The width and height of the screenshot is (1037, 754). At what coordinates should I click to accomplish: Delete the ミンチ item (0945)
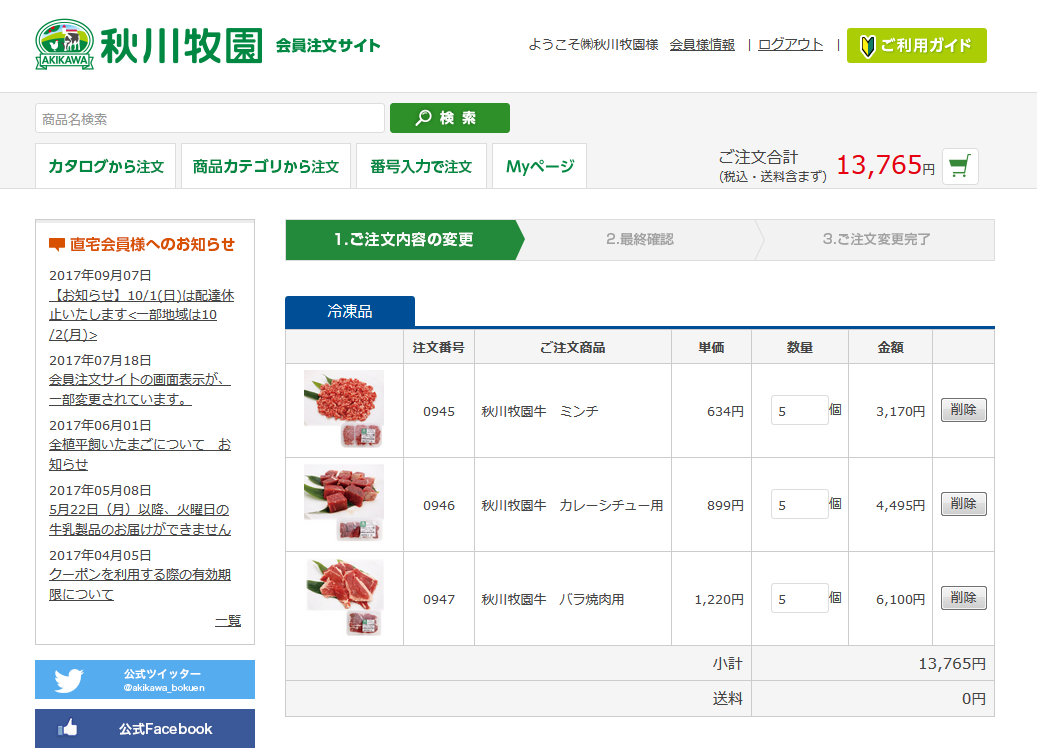pyautogui.click(x=964, y=410)
